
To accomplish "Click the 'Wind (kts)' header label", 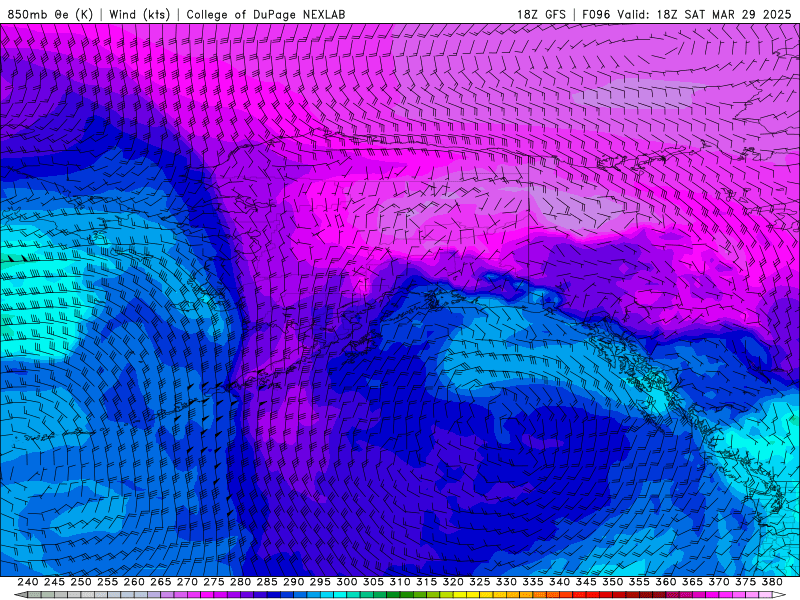I will pyautogui.click(x=140, y=14).
